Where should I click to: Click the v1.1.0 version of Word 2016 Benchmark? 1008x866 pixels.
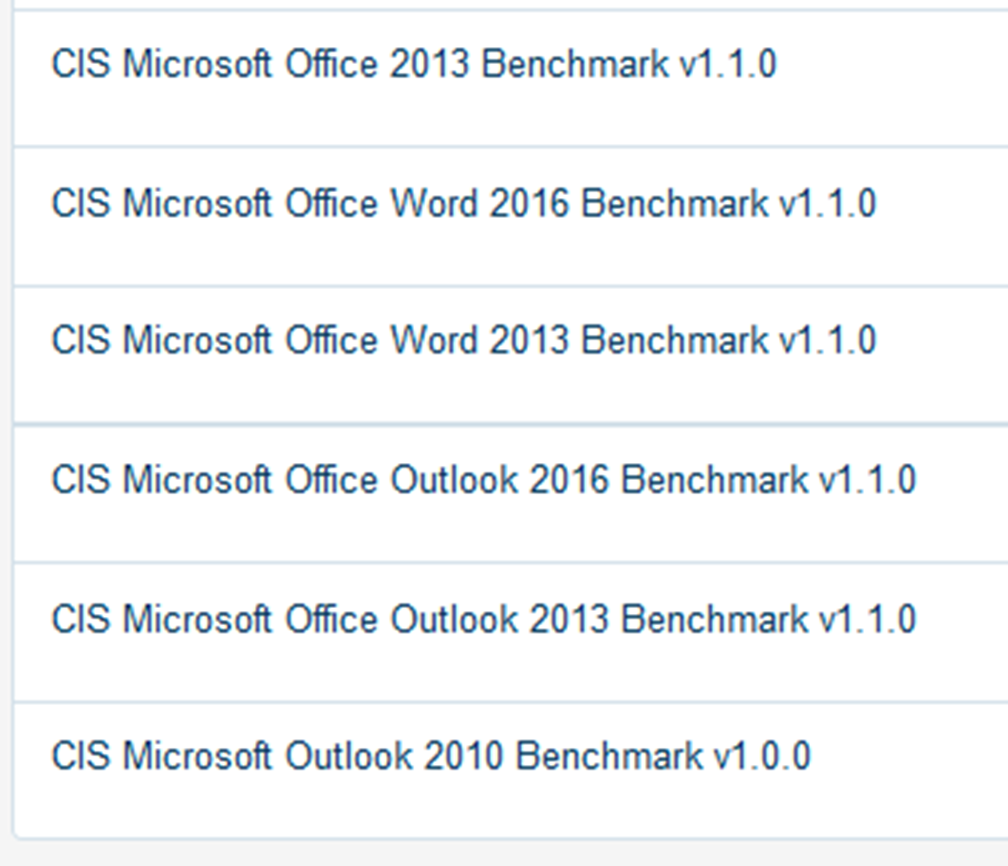828,204
